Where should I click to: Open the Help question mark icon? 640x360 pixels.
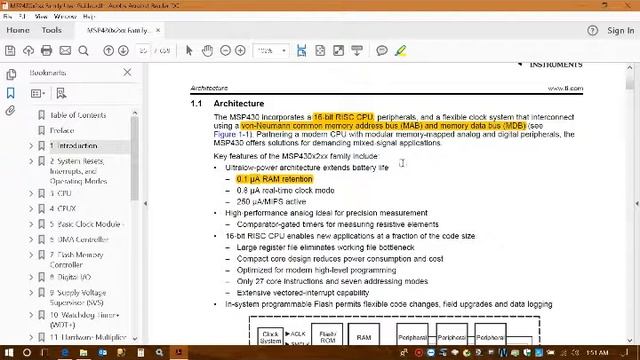(593, 31)
